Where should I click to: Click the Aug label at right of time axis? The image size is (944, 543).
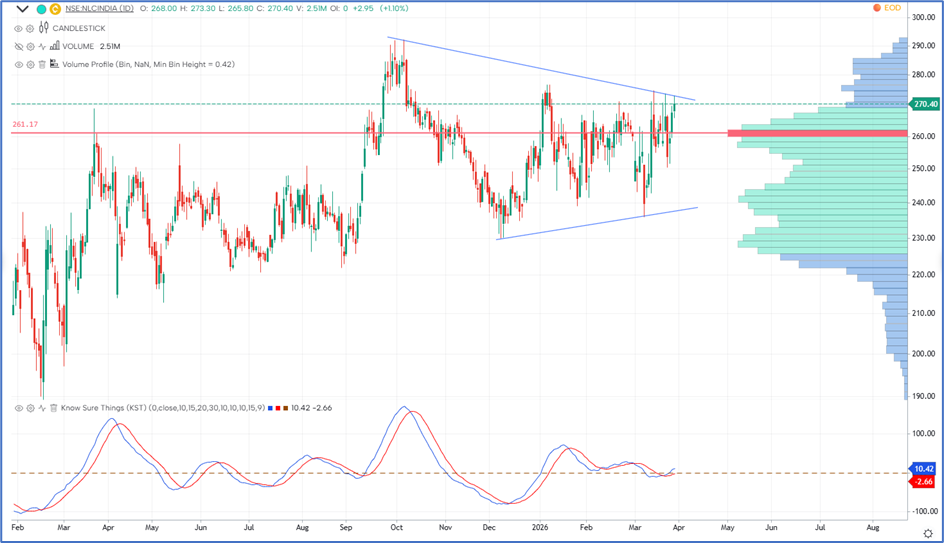873,527
